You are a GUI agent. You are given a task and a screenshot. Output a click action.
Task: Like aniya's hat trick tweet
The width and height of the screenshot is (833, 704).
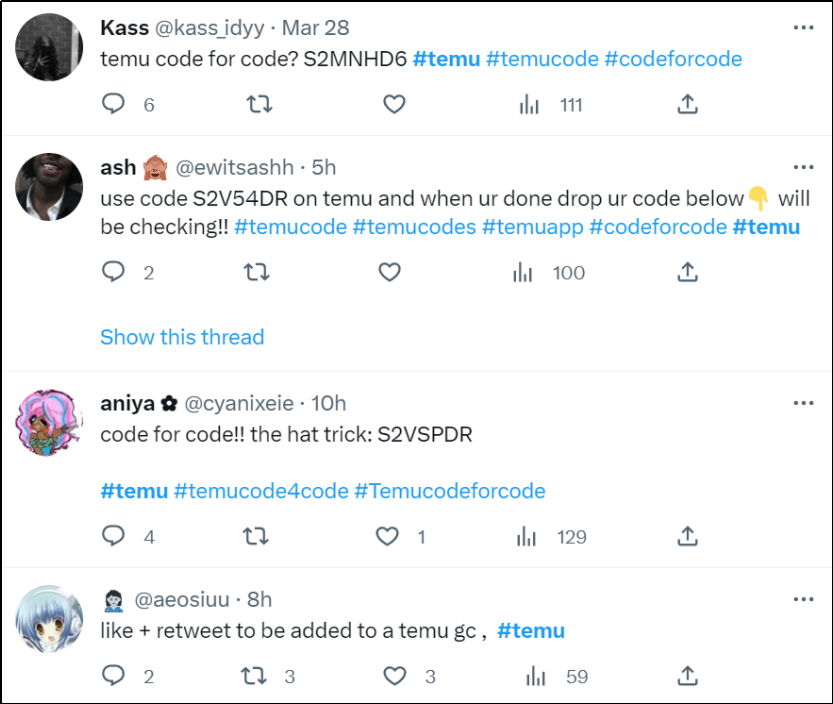point(387,537)
